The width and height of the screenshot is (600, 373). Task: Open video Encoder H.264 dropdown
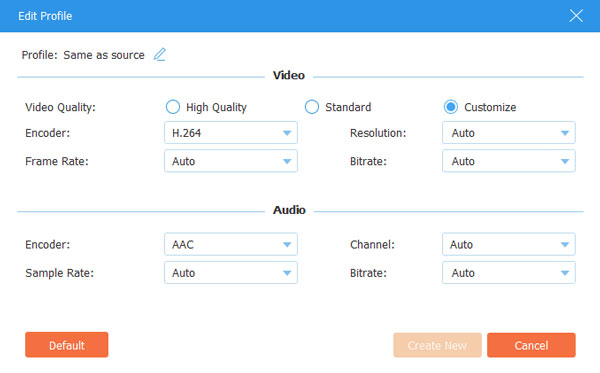pyautogui.click(x=231, y=133)
